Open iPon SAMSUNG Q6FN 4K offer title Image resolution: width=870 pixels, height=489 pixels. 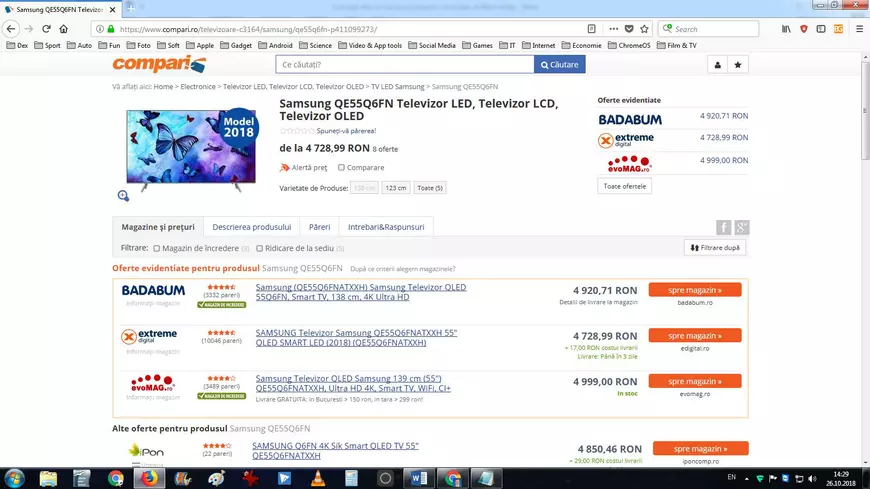(335, 451)
